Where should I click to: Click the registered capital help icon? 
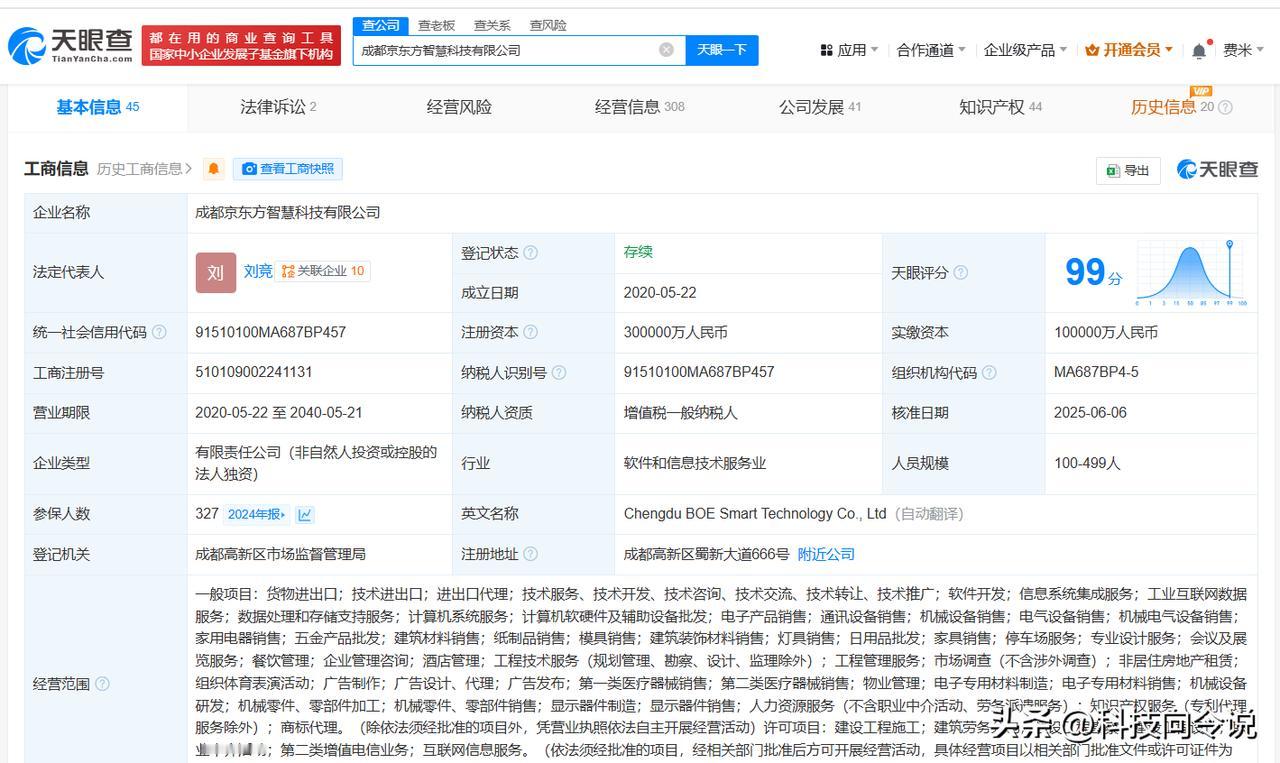click(530, 332)
